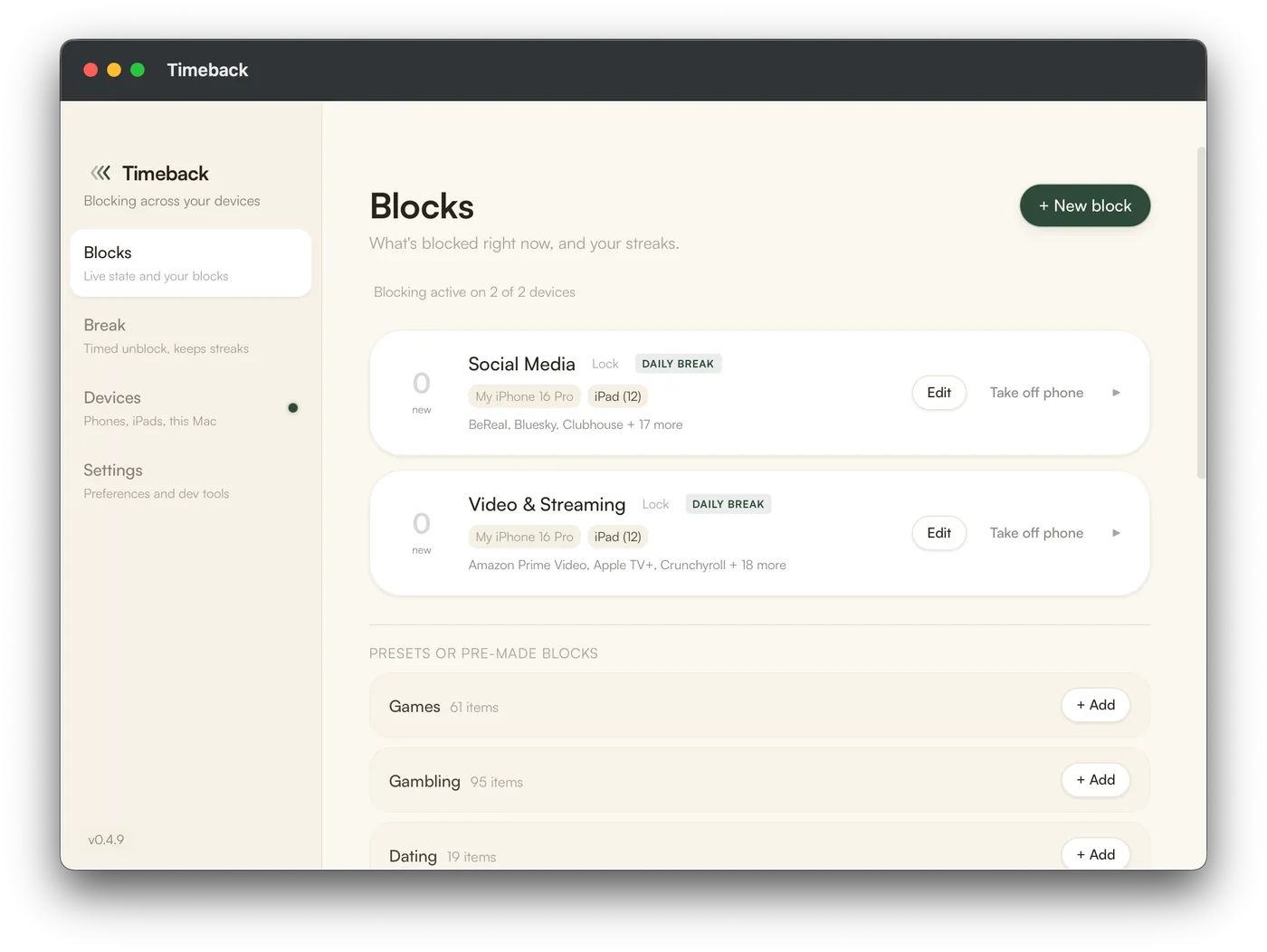
Task: Click the v0.4.9 version label
Action: click(106, 840)
